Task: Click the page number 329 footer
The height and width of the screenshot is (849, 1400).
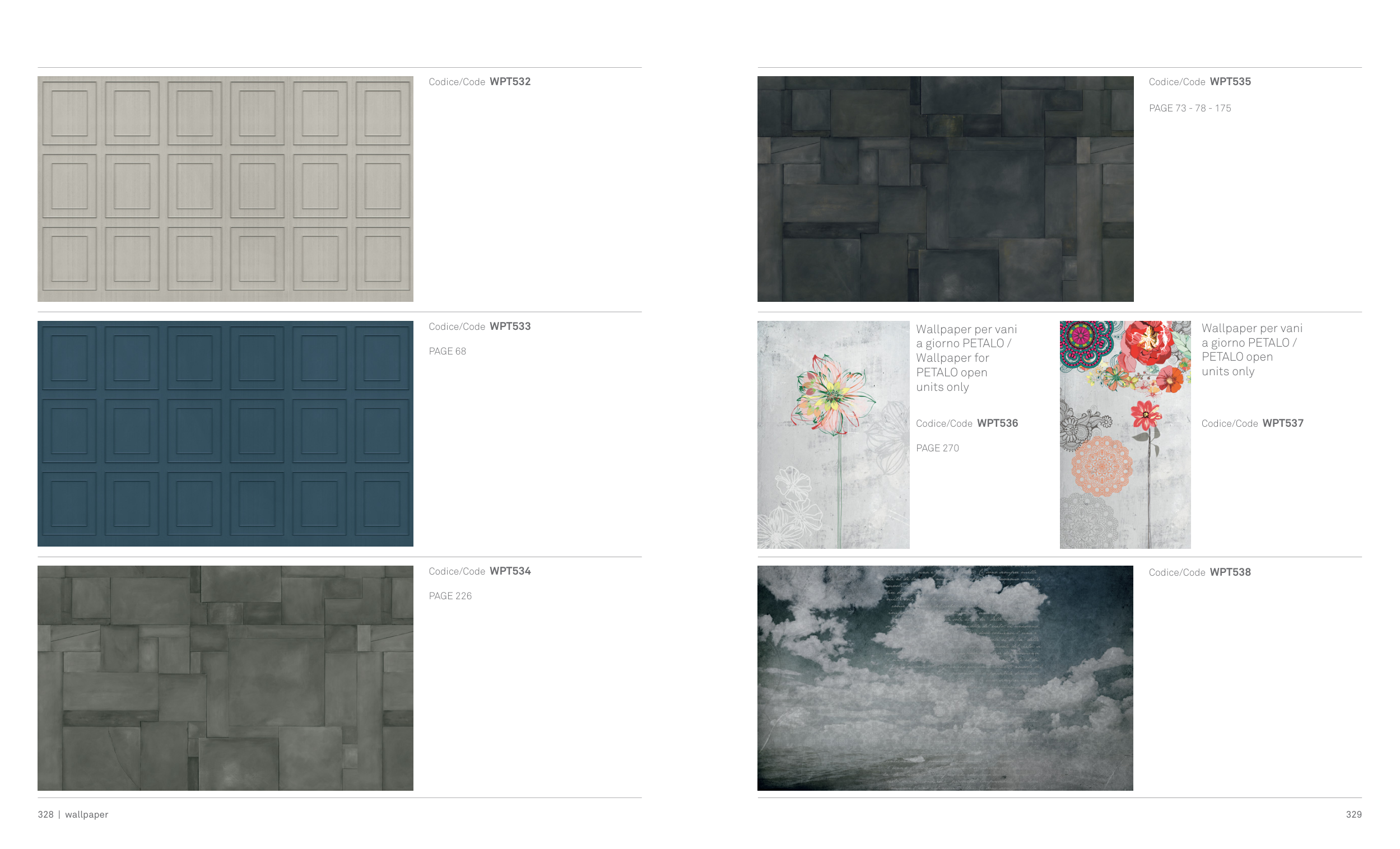Action: pyautogui.click(x=1354, y=814)
